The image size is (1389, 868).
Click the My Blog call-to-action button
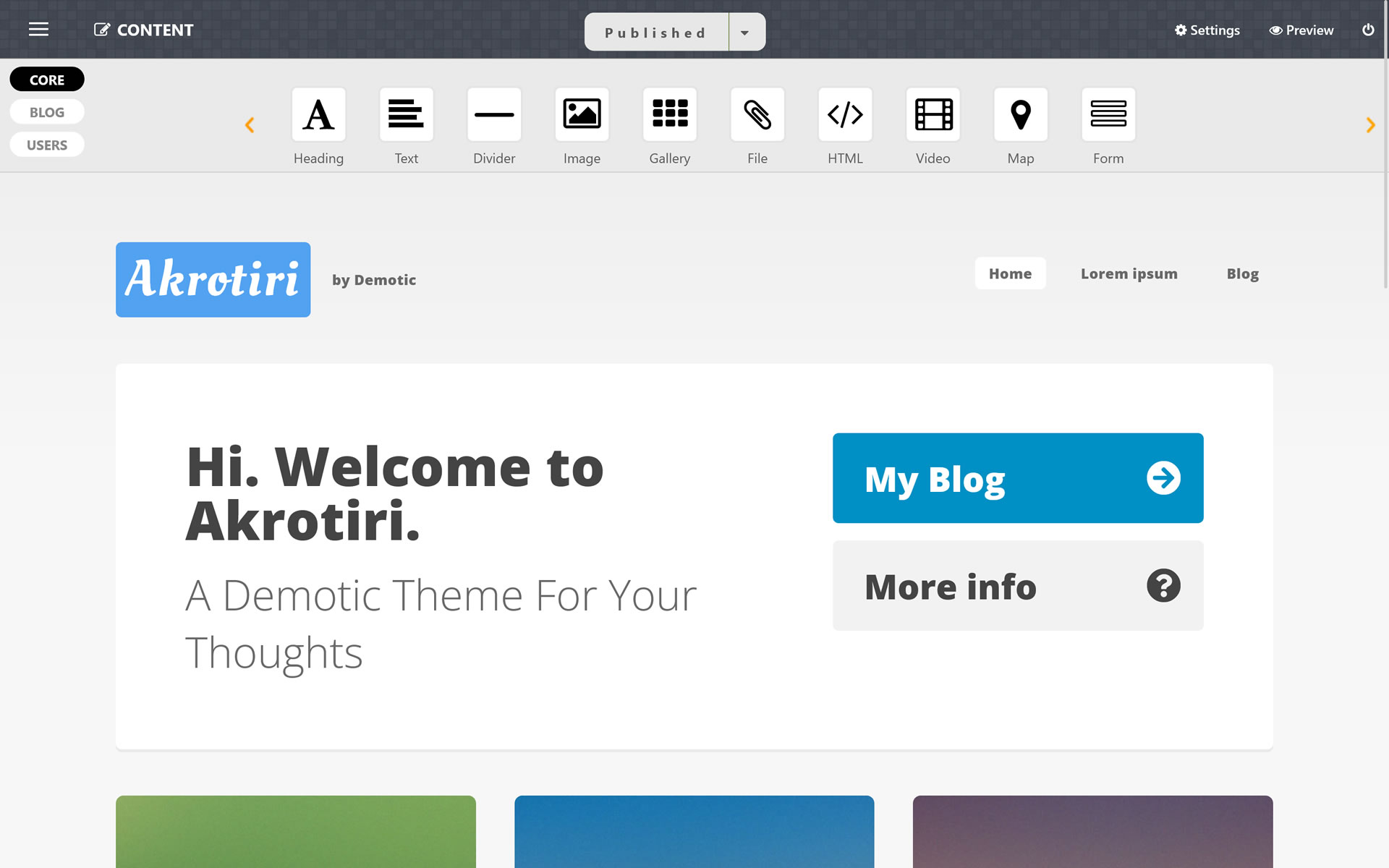tap(1018, 478)
